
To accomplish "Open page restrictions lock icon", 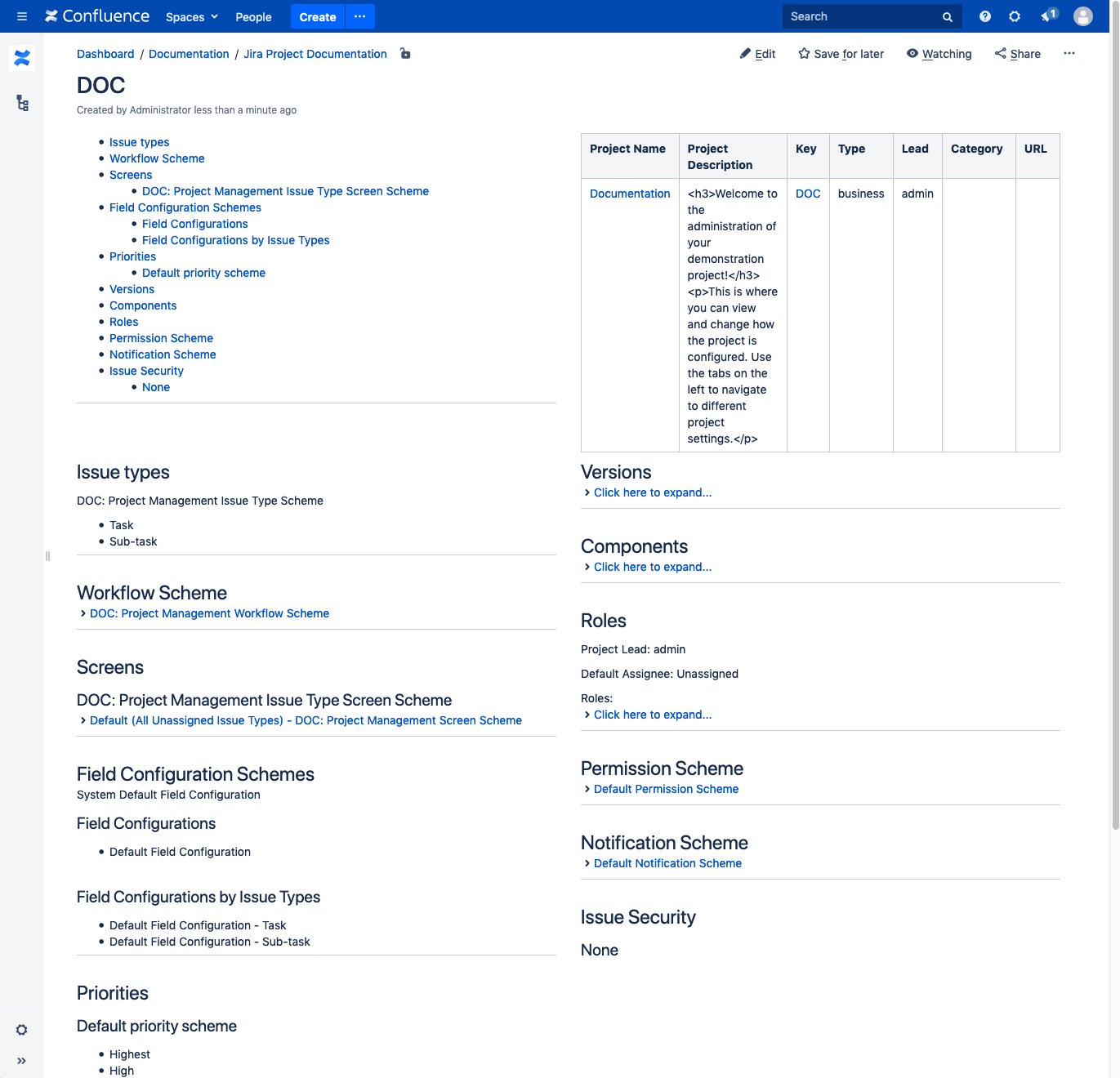I will pos(405,54).
